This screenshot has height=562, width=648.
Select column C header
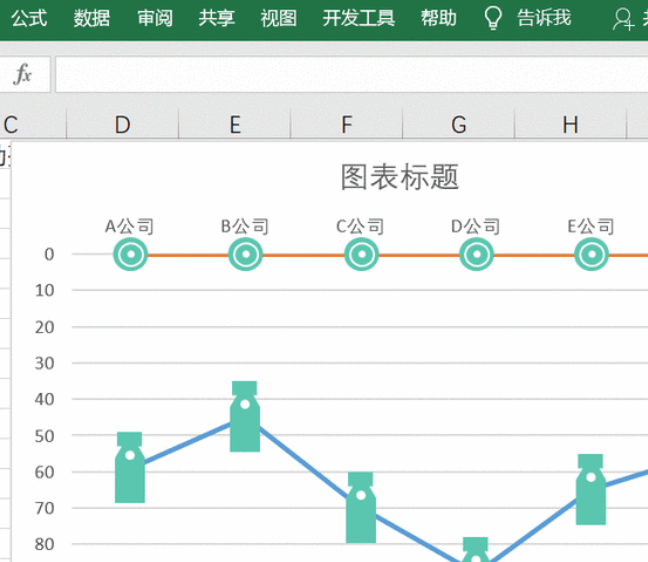point(32,125)
